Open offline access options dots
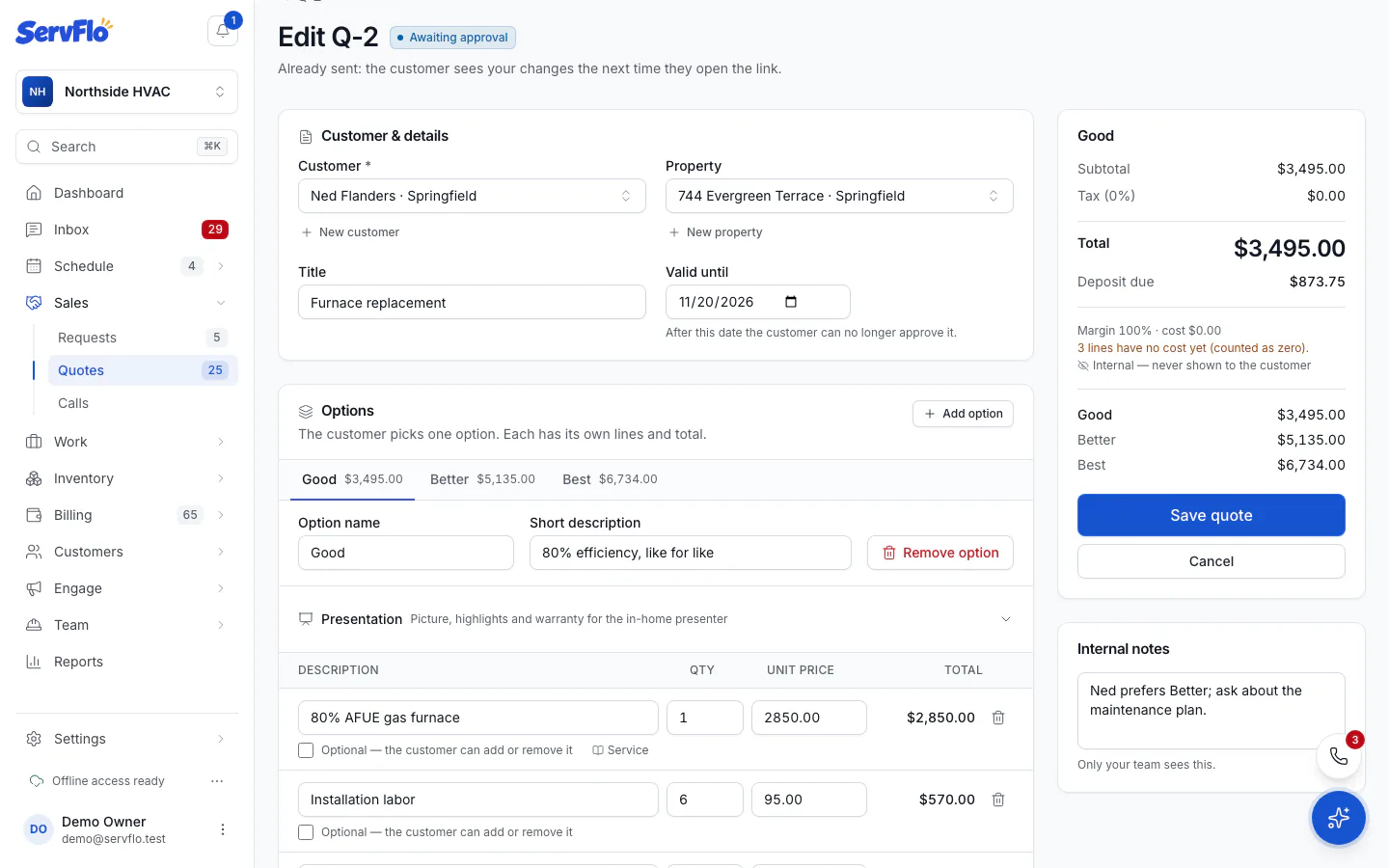Screen dimensions: 1389x868 click(x=217, y=781)
